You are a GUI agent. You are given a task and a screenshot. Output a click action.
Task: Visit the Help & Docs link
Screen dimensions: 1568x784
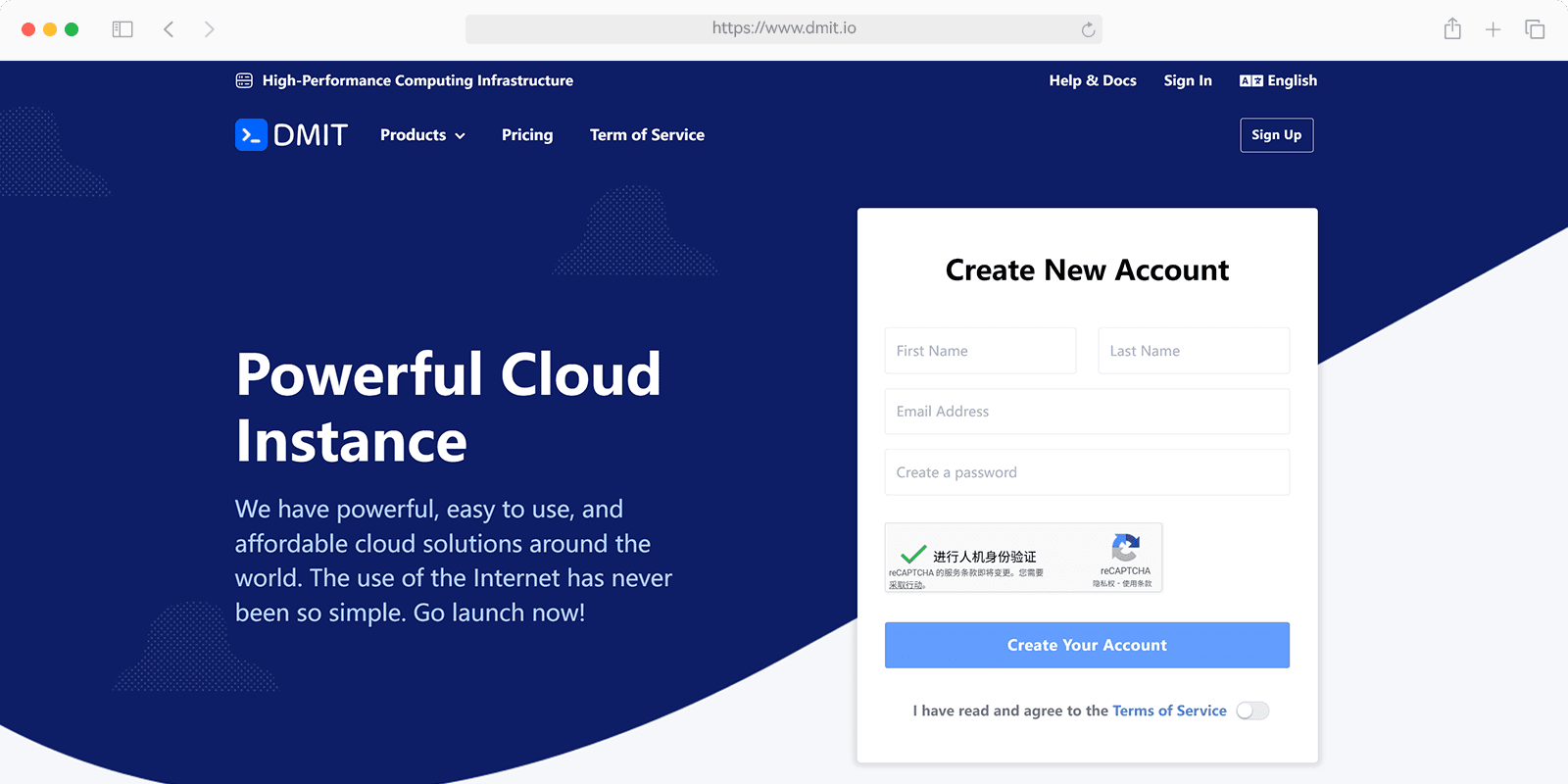(1093, 80)
